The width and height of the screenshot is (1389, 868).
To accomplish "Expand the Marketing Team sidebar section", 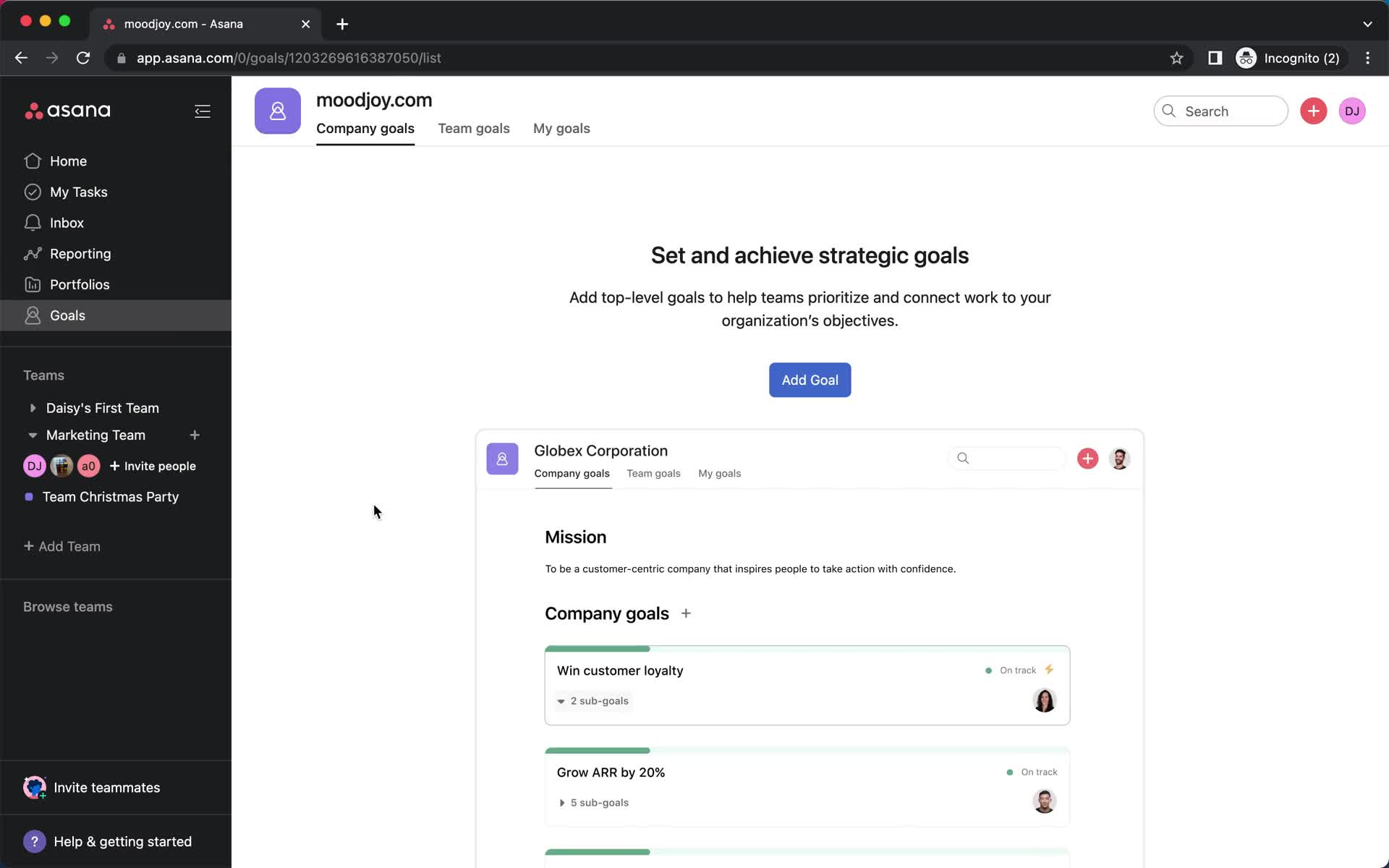I will 32,435.
